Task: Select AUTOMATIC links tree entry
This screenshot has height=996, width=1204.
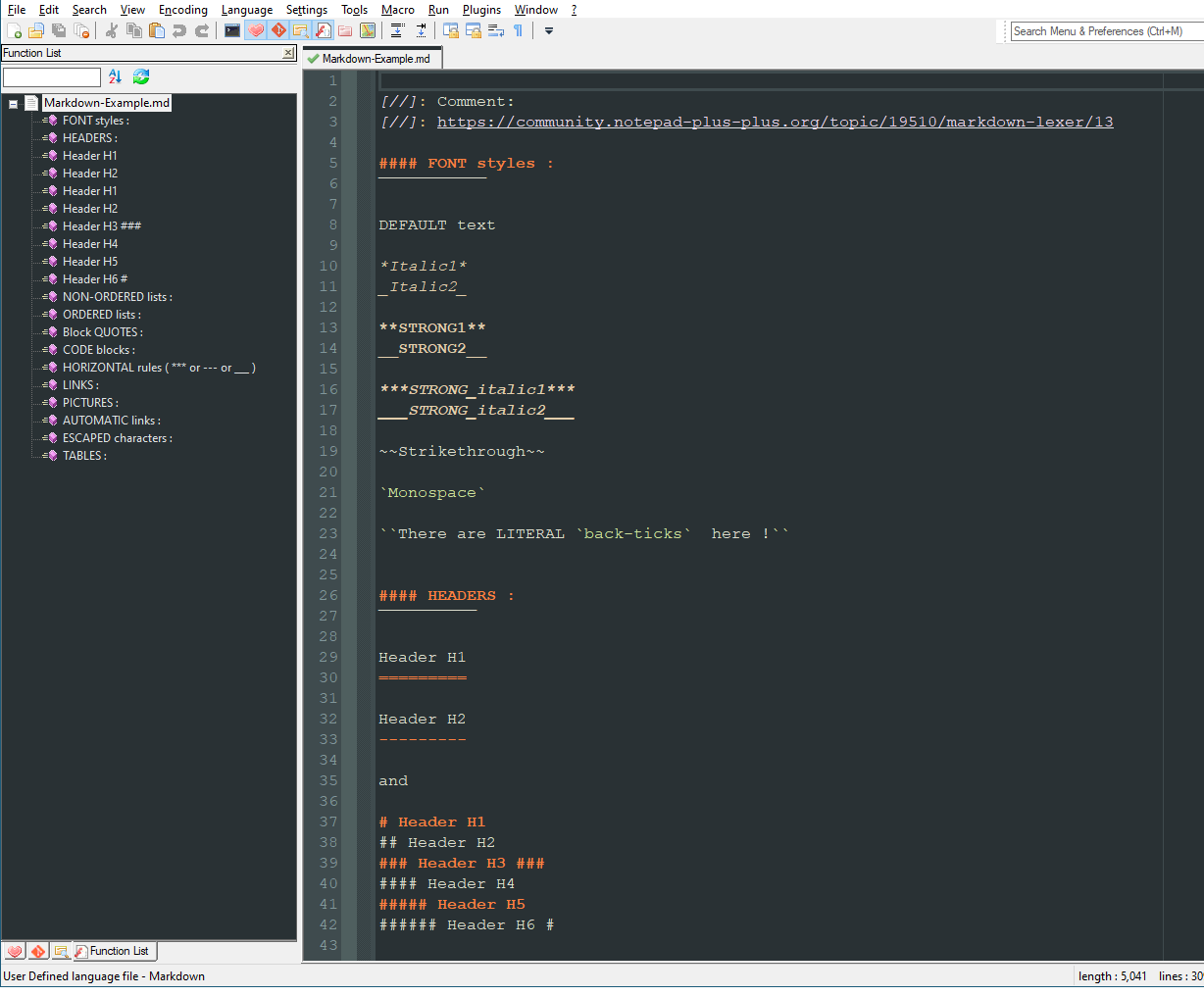Action: (x=111, y=421)
